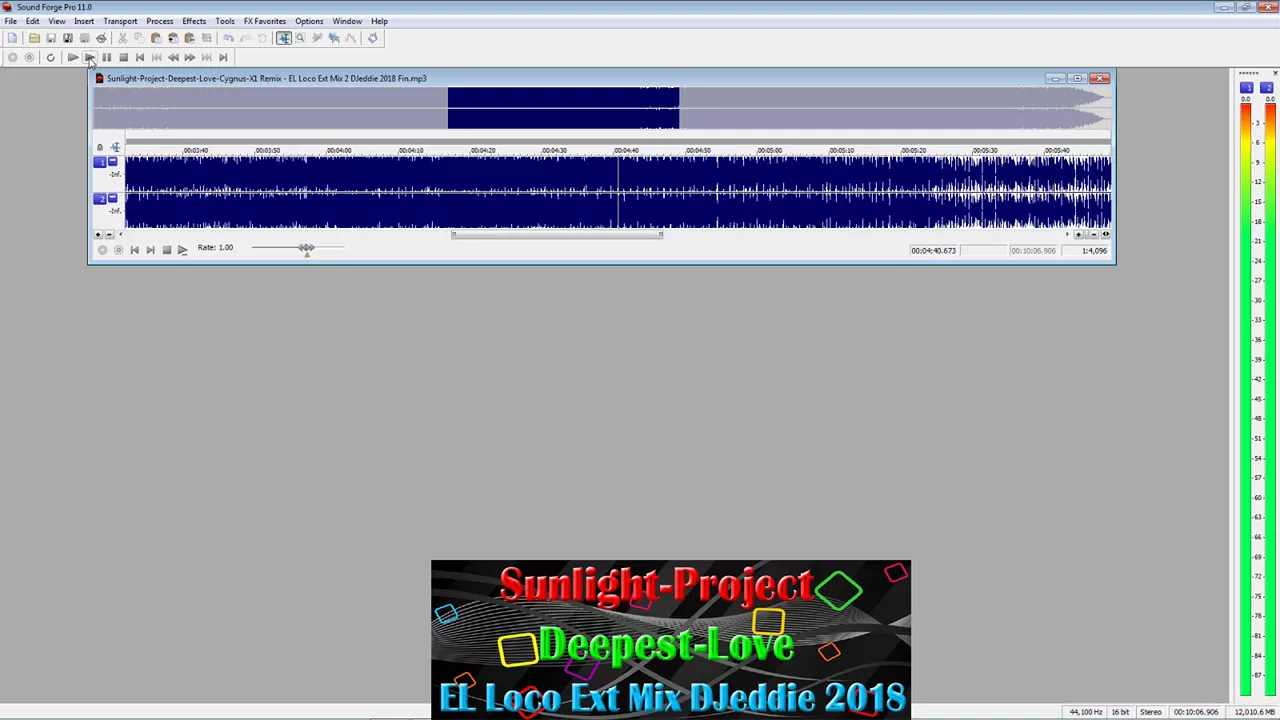Click data window Play button
1280x720 pixels.
(182, 250)
